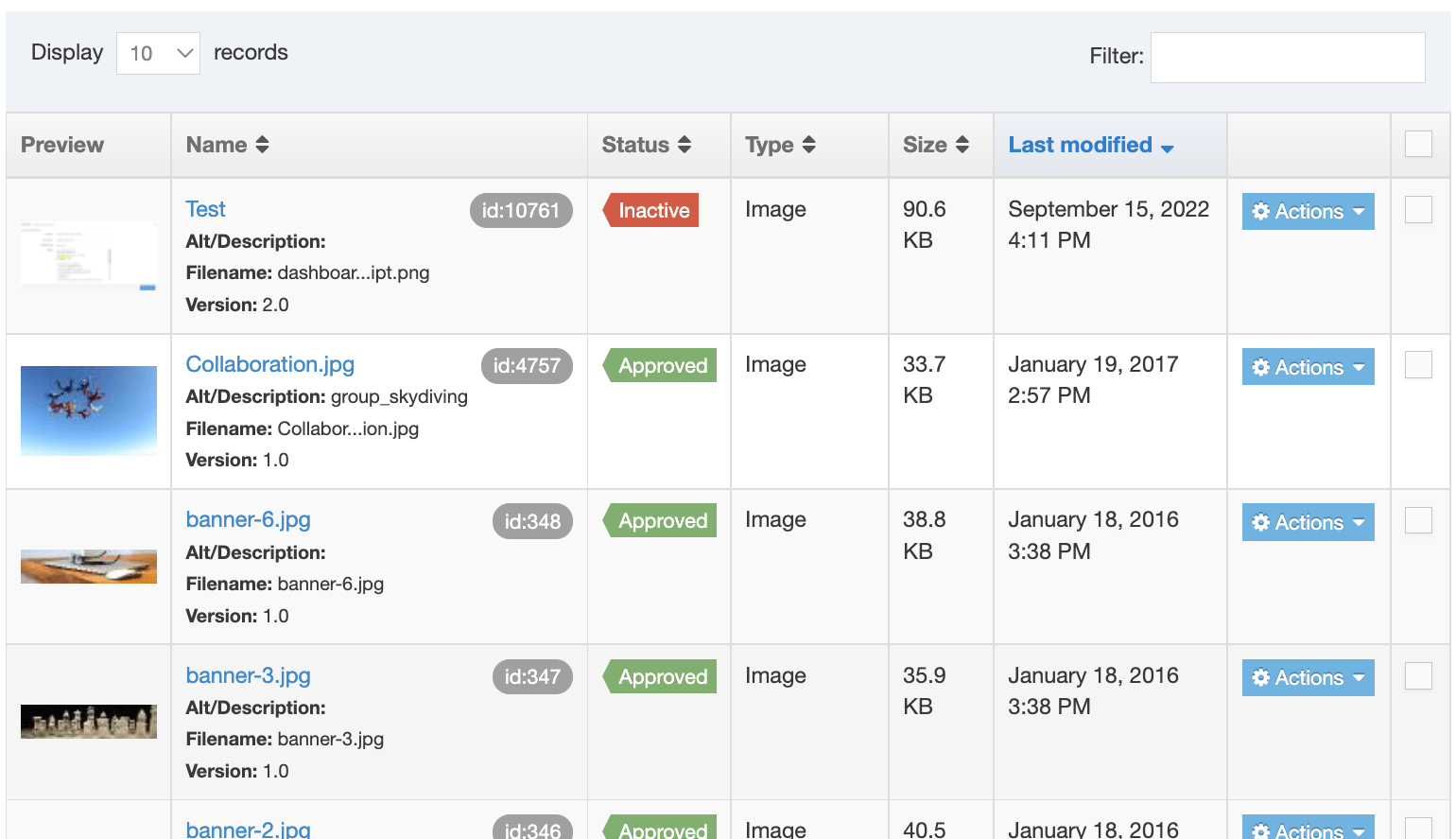The height and width of the screenshot is (839, 1456).
Task: Expand Actions menu for banner-3.jpg
Action: pos(1308,677)
